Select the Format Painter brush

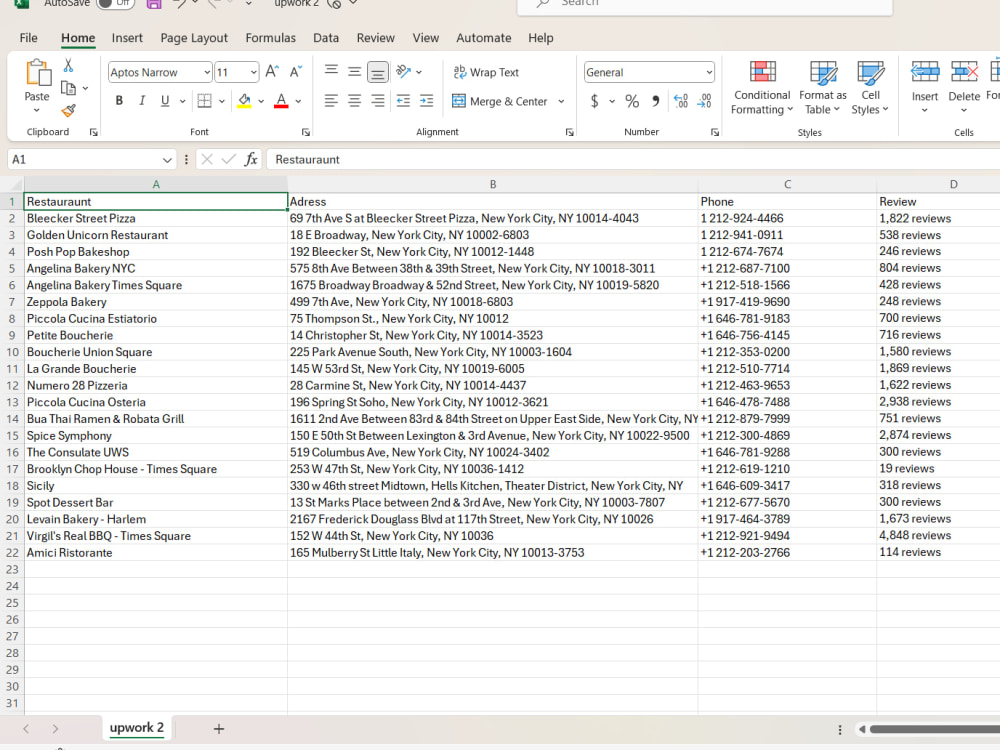pos(68,110)
